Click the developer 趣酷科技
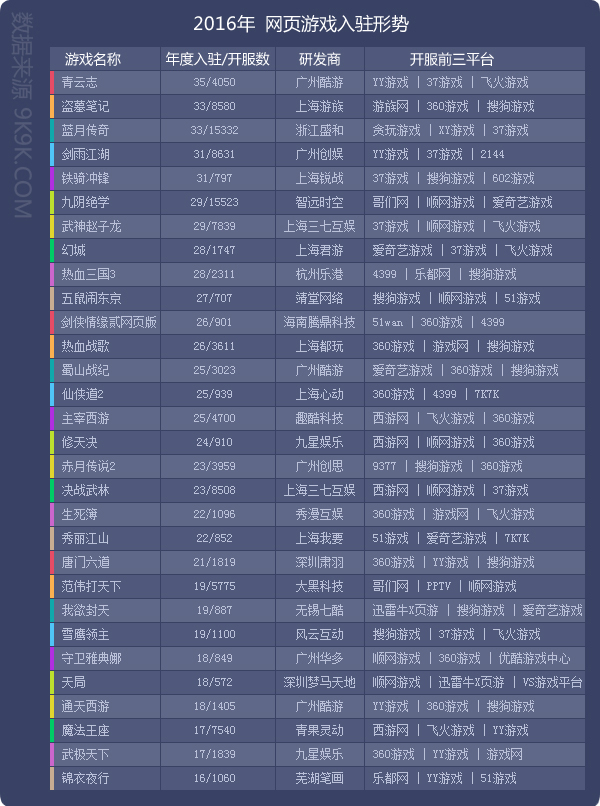Viewport: 600px width, 806px height. click(319, 418)
